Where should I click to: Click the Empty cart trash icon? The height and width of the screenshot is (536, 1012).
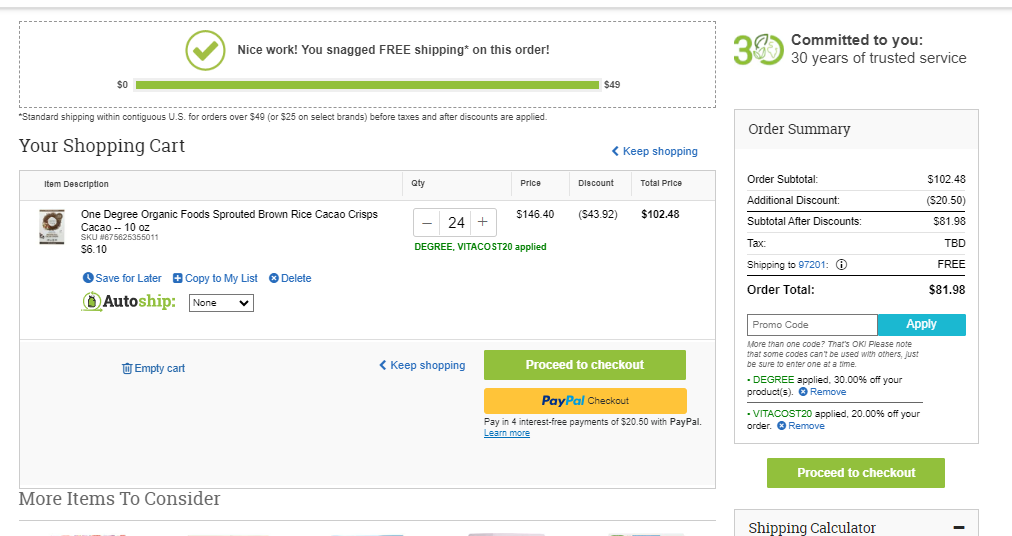coord(127,368)
